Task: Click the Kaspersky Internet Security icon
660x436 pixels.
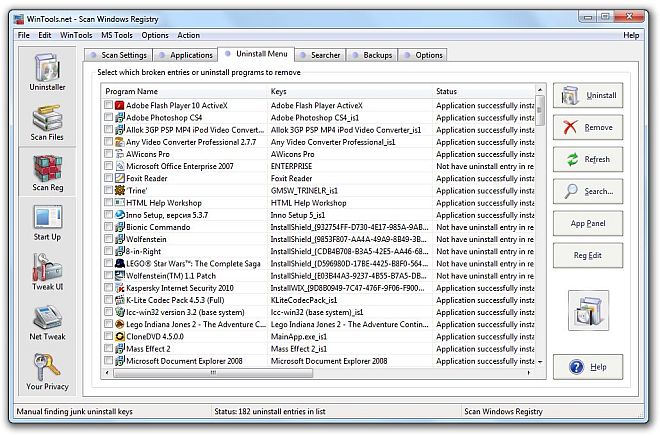Action: (x=120, y=288)
